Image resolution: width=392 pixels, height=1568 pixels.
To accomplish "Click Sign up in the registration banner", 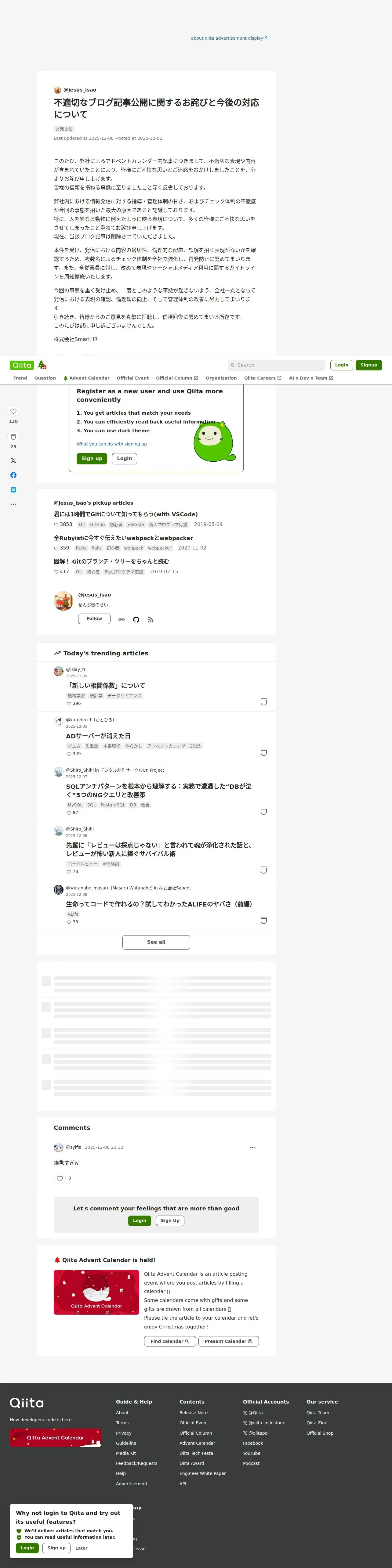I will click(92, 459).
